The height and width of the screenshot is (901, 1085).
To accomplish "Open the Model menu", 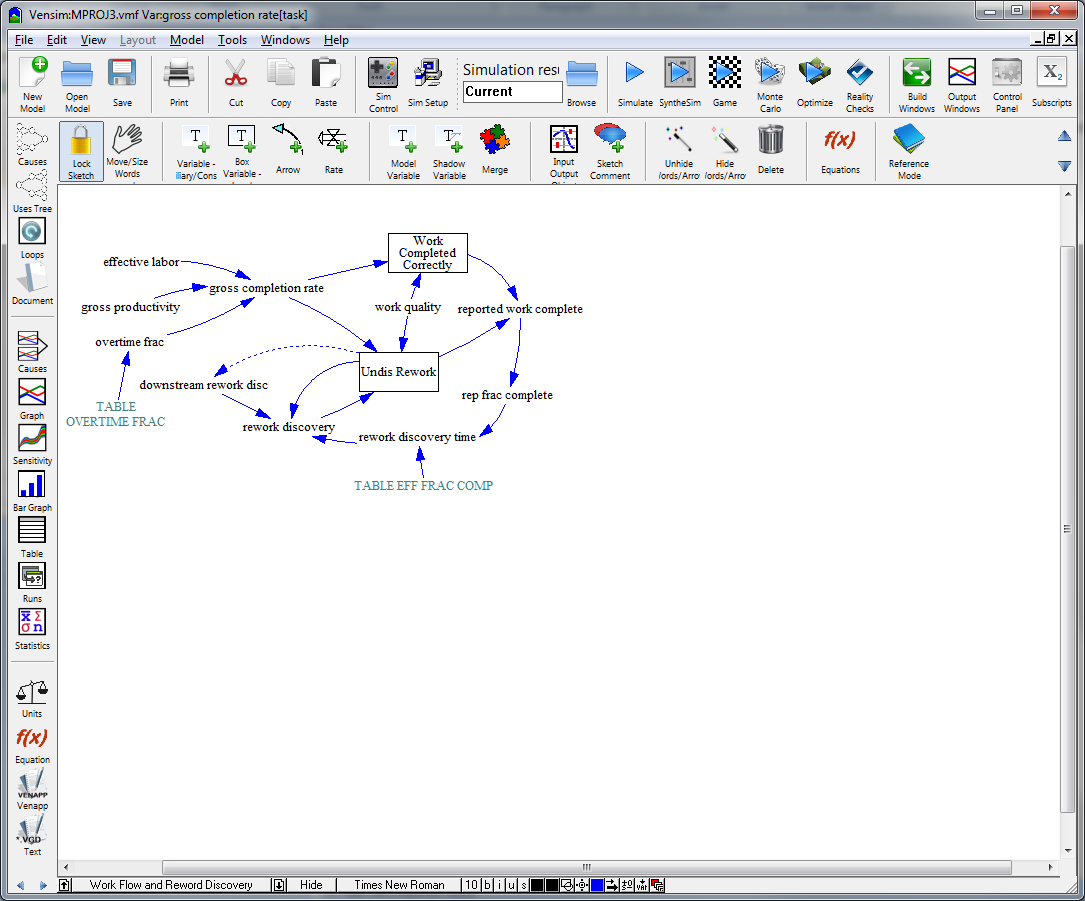I will 187,40.
